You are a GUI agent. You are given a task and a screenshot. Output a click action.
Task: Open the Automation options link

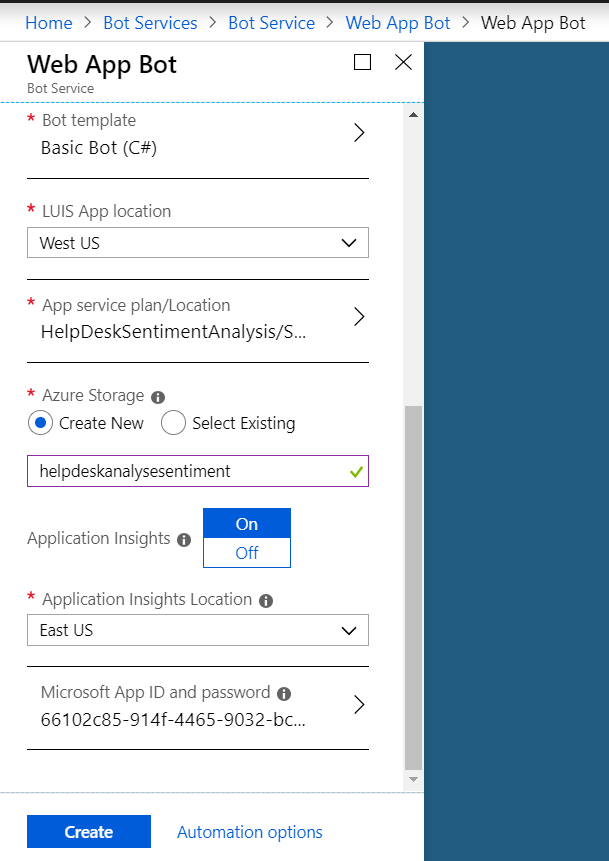pyautogui.click(x=250, y=832)
